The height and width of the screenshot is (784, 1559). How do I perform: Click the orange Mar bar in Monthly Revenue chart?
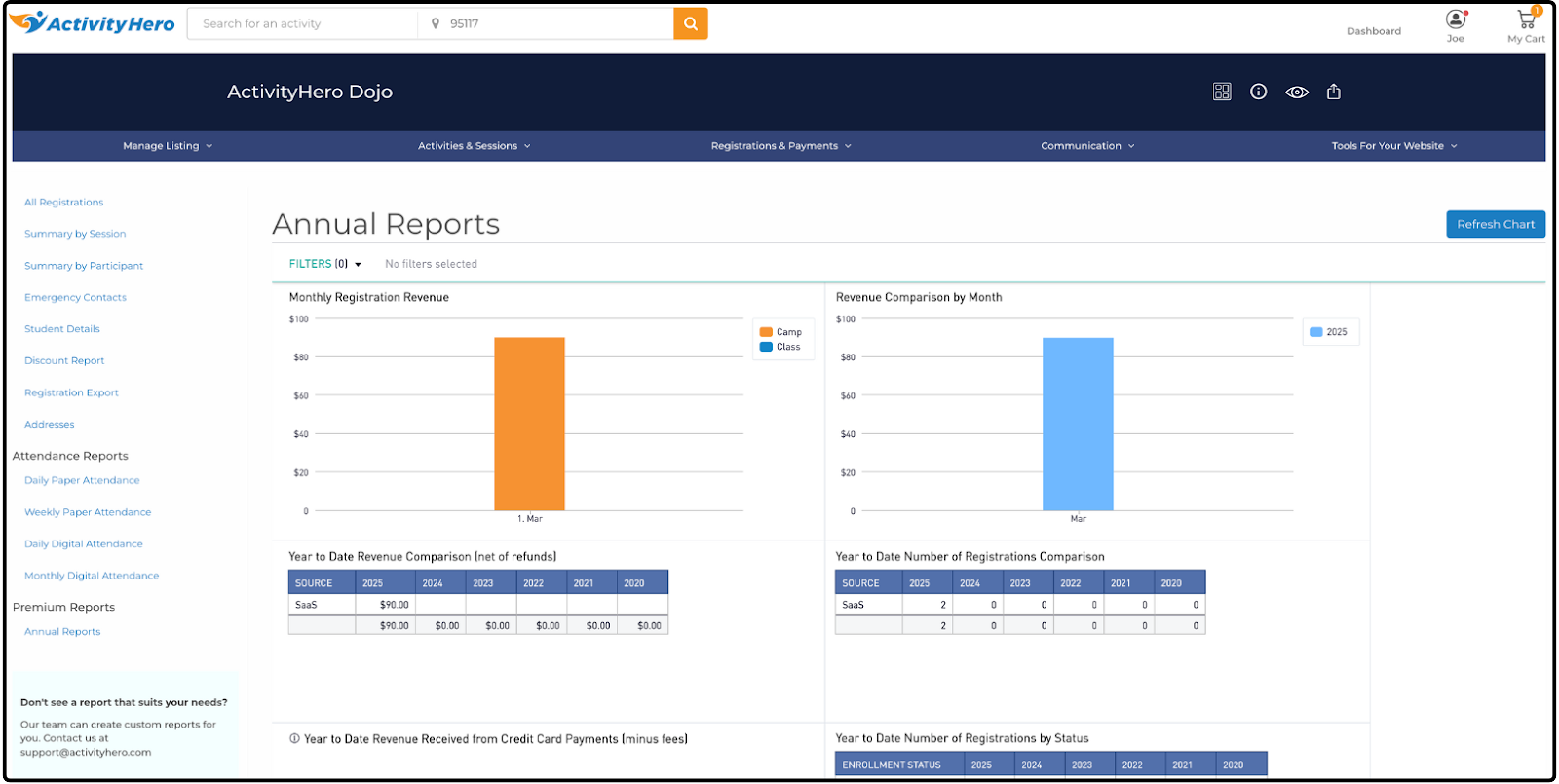tap(529, 424)
